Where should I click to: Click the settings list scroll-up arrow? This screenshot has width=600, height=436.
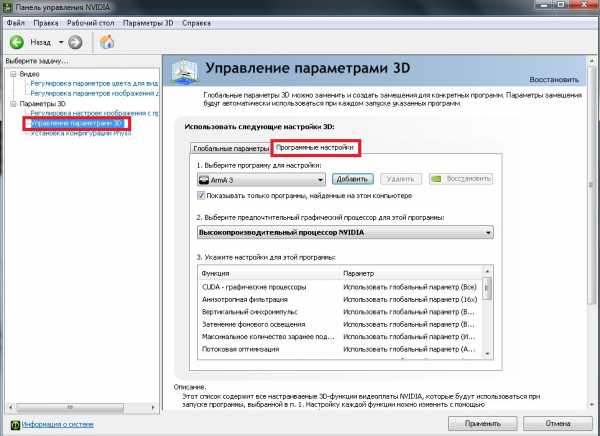click(488, 271)
